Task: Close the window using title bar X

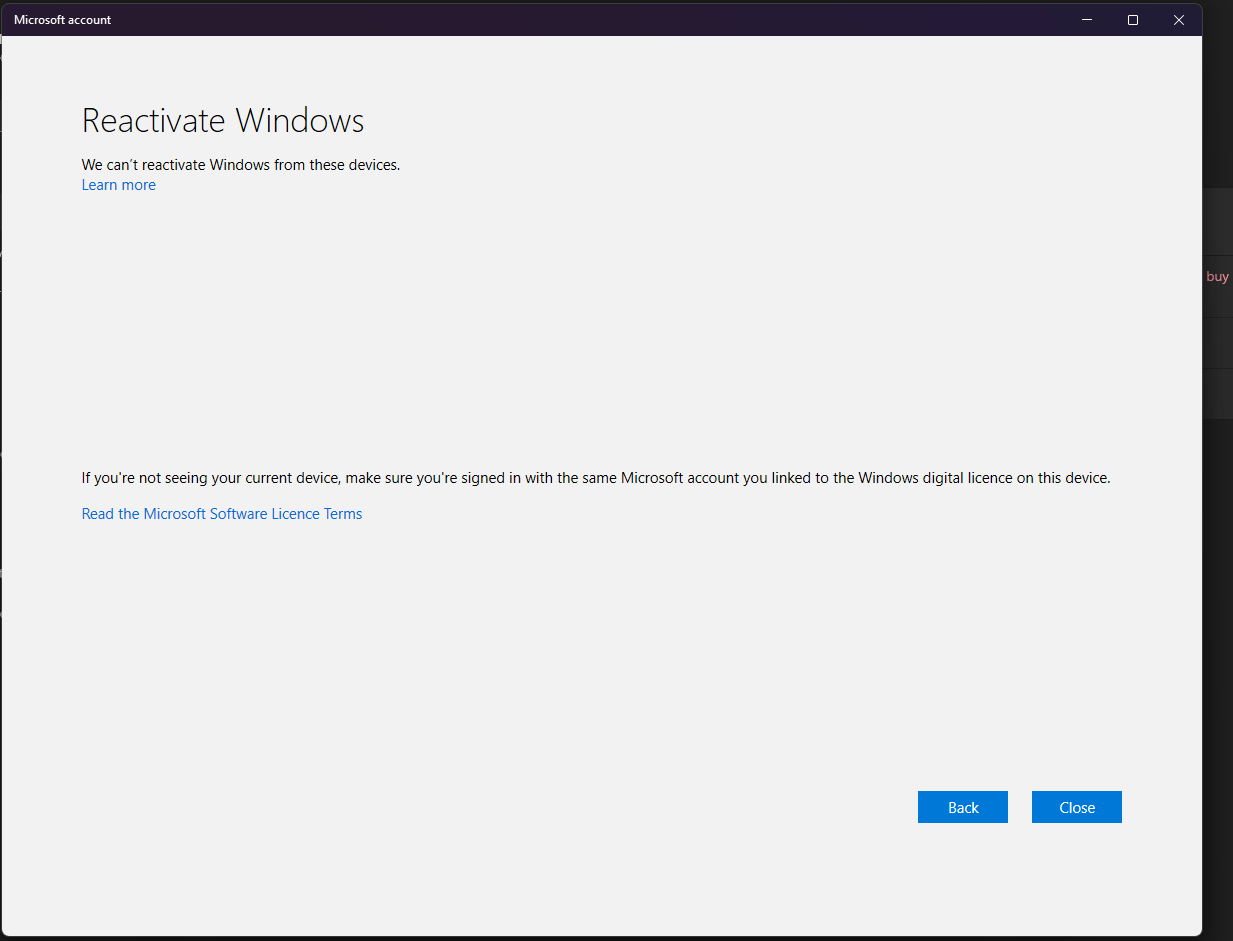Action: click(x=1179, y=20)
